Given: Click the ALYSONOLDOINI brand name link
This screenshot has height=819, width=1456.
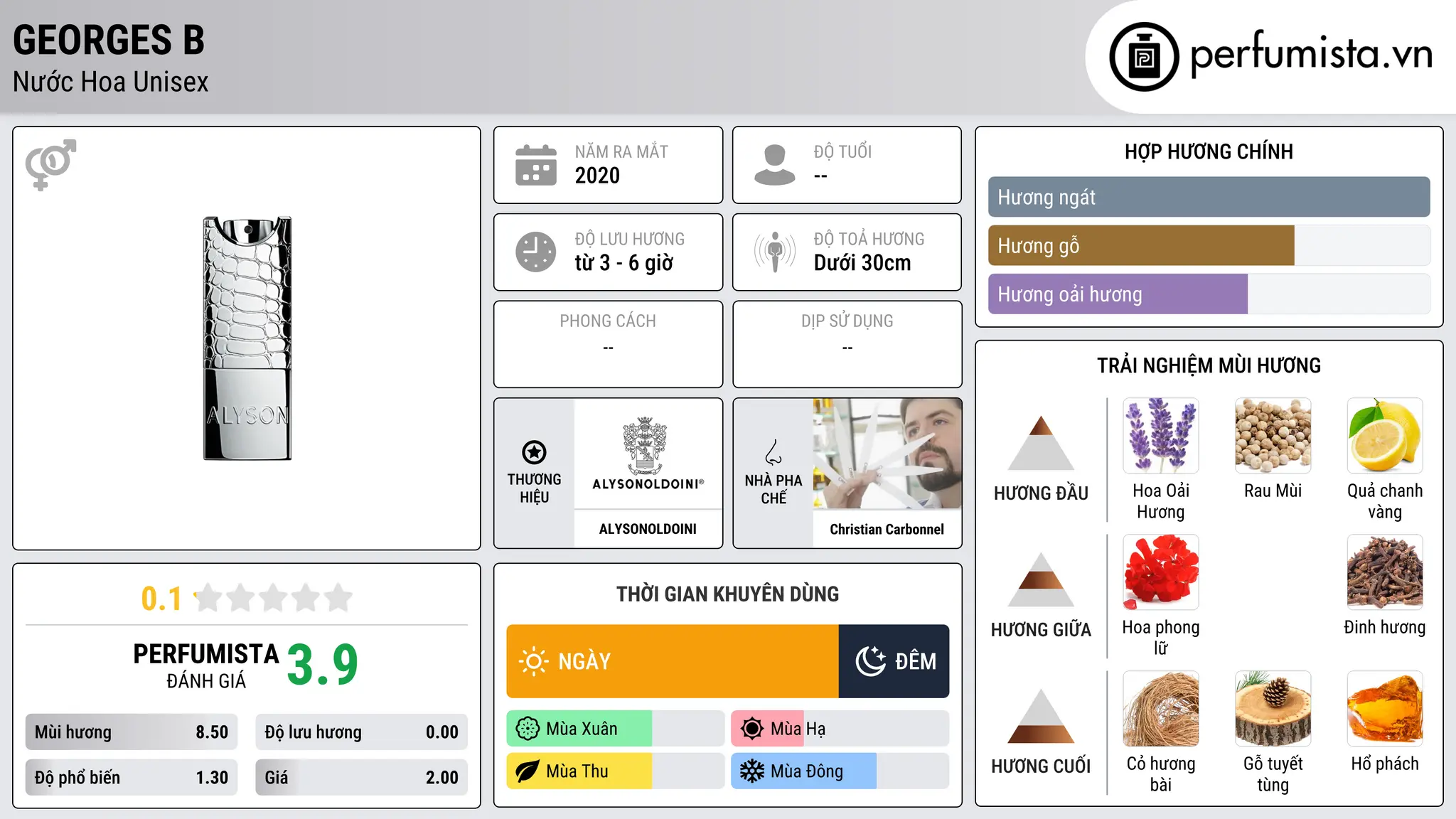Looking at the screenshot, I should (648, 529).
